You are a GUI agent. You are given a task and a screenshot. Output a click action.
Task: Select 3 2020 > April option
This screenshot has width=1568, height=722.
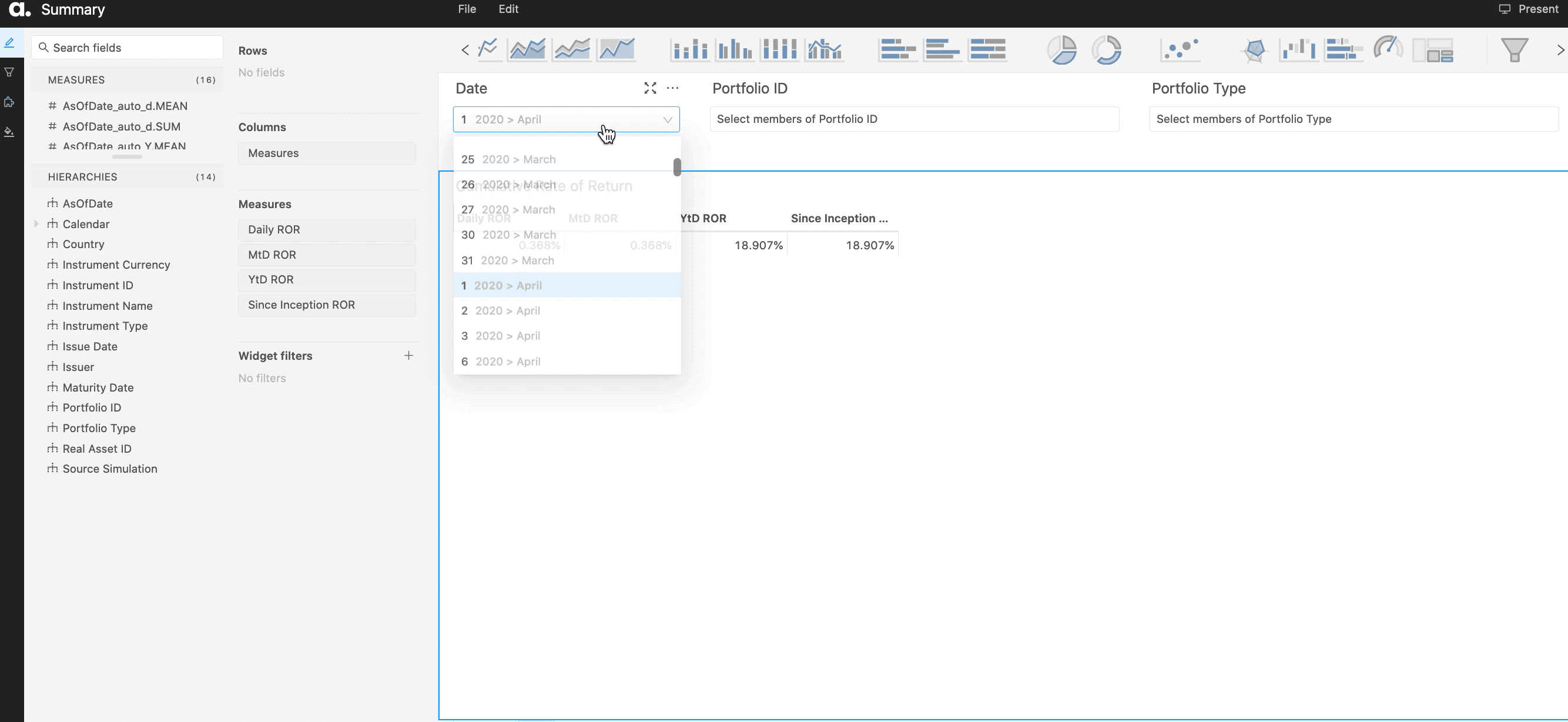pos(566,336)
